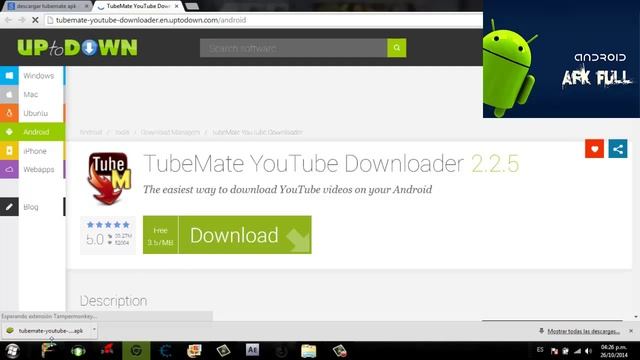Image resolution: width=640 pixels, height=360 pixels.
Task: Click the green search magnifier button
Action: point(396,48)
